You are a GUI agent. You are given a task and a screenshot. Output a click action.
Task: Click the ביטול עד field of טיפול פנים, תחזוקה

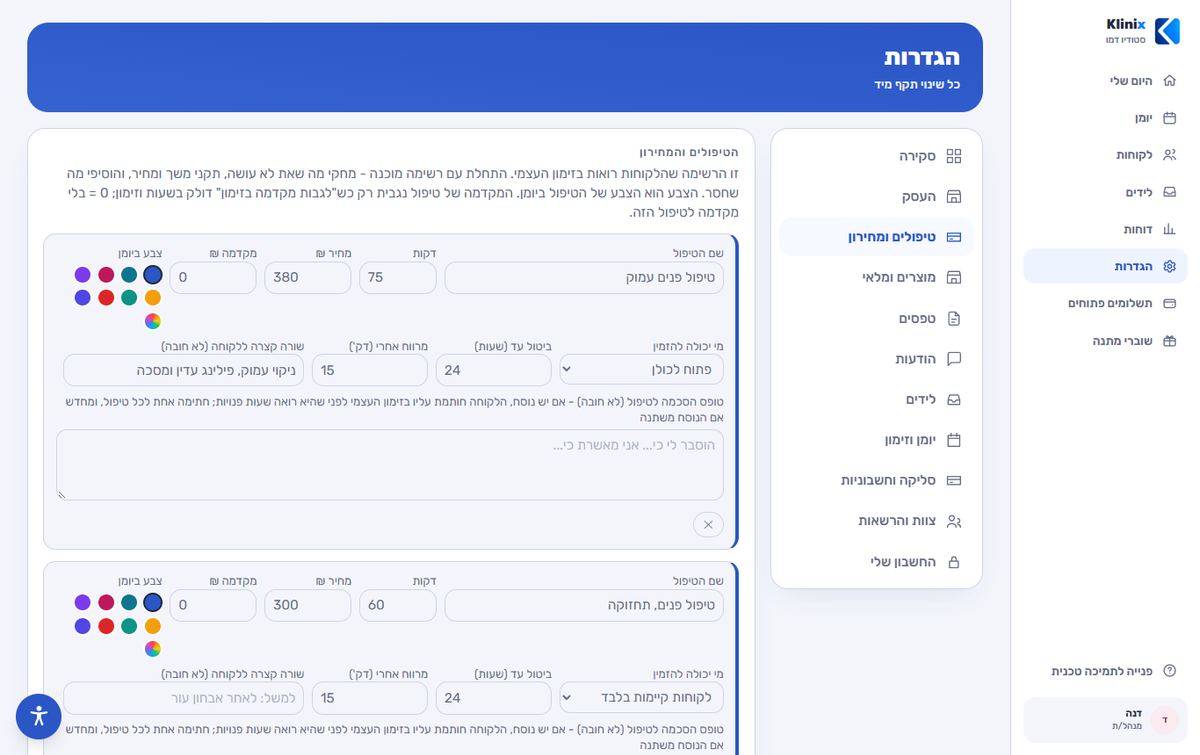tap(493, 698)
